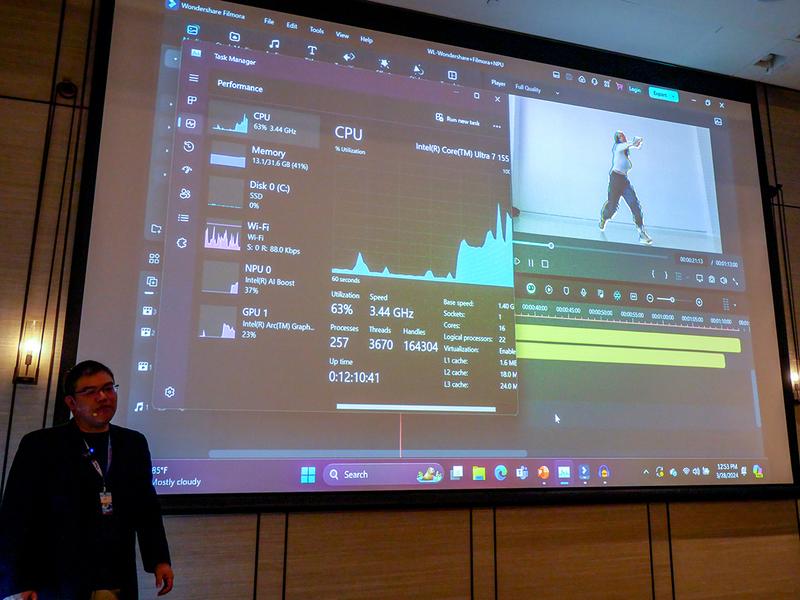Open Task Manager more options ellipsis

pos(496,126)
